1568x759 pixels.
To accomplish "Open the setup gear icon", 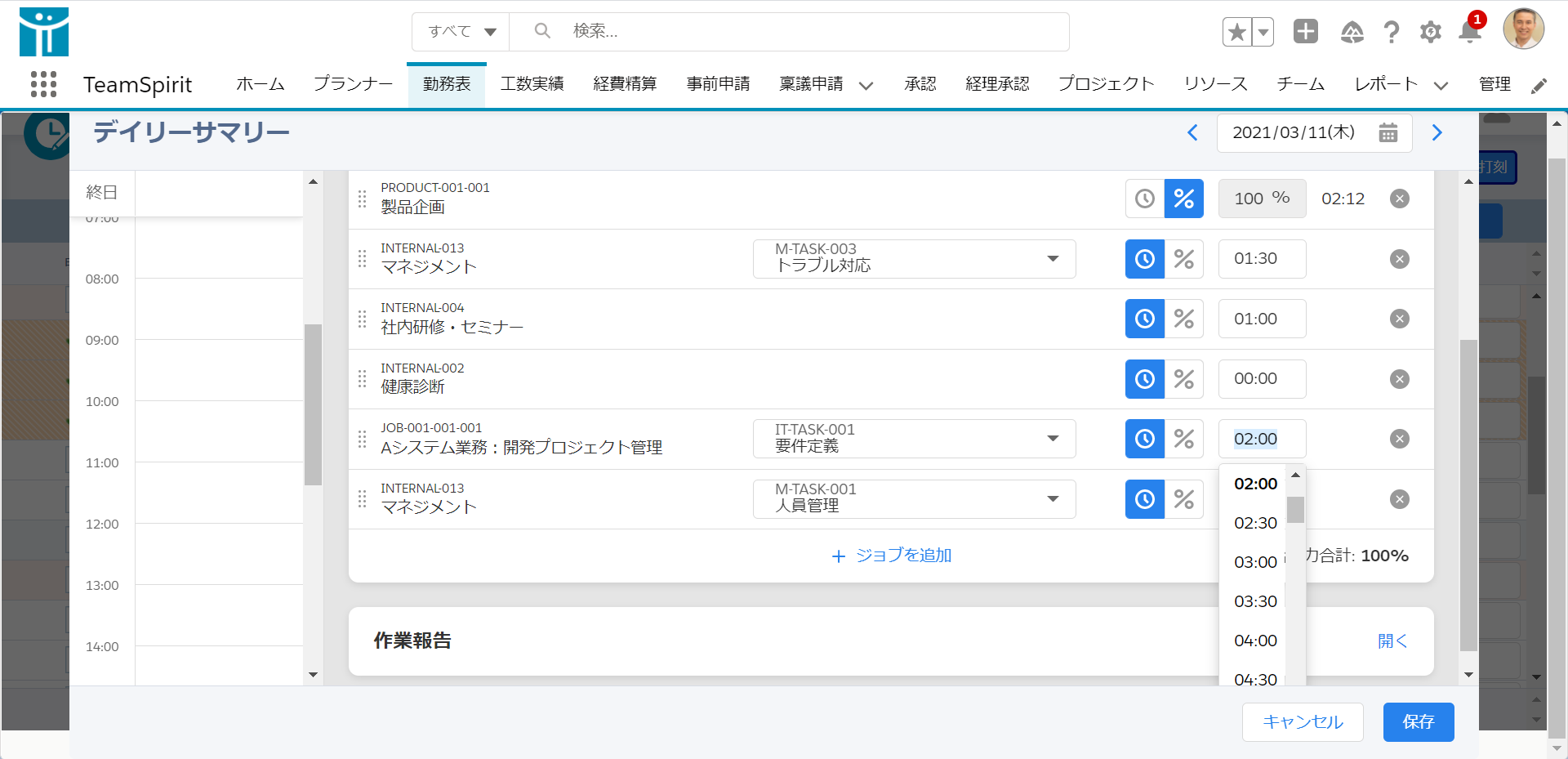I will coord(1430,32).
